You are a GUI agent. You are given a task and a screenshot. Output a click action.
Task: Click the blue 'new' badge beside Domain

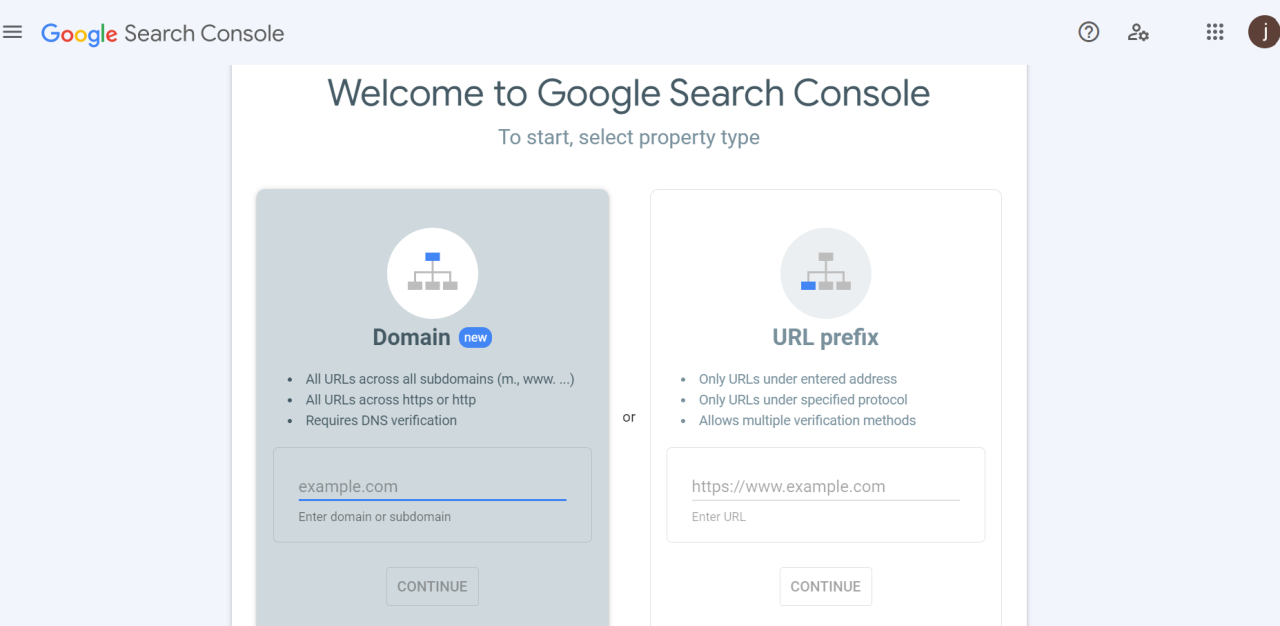pyautogui.click(x=475, y=337)
